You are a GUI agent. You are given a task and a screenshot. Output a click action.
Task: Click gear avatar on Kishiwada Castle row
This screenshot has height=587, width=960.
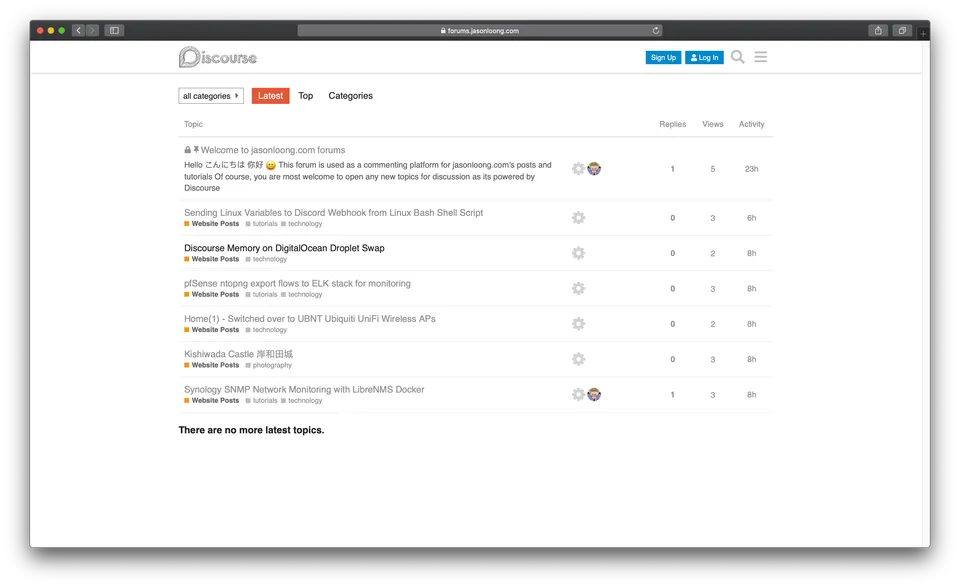pyautogui.click(x=578, y=359)
